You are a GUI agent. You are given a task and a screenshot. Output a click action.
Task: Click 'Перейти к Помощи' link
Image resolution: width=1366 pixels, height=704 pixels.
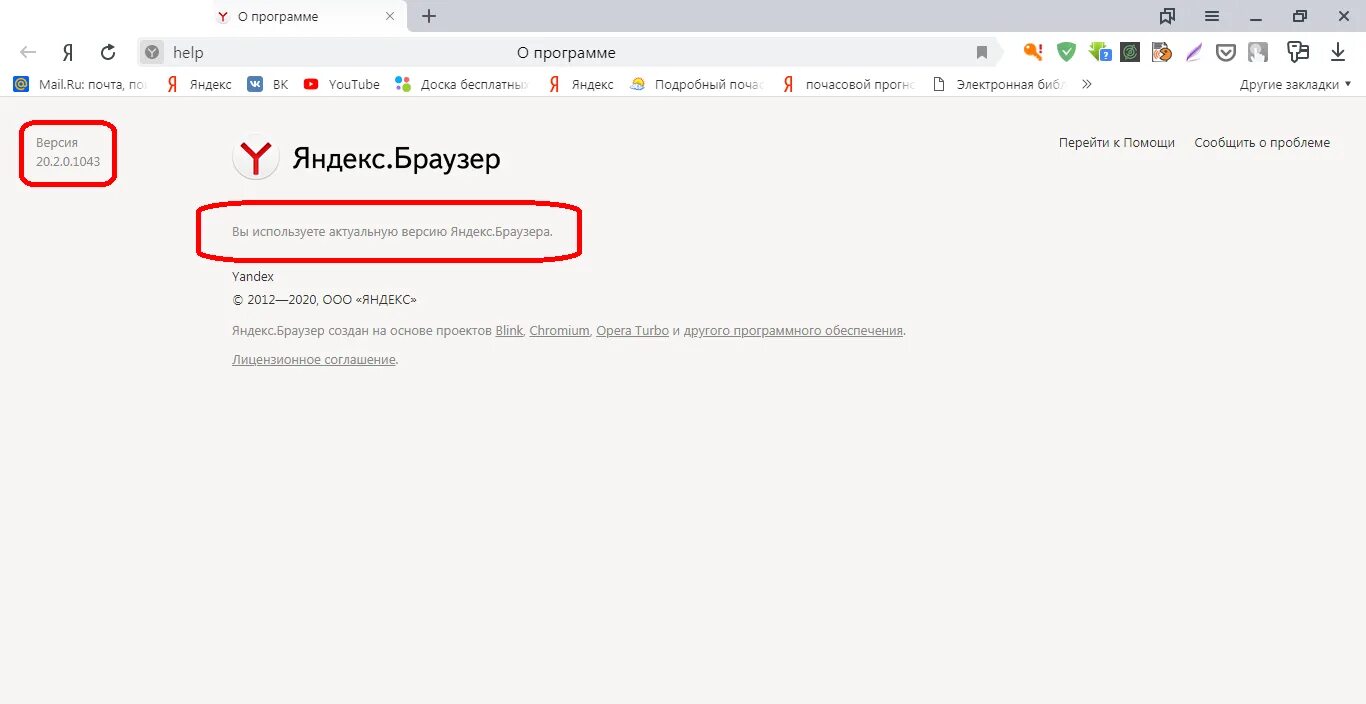point(1117,143)
